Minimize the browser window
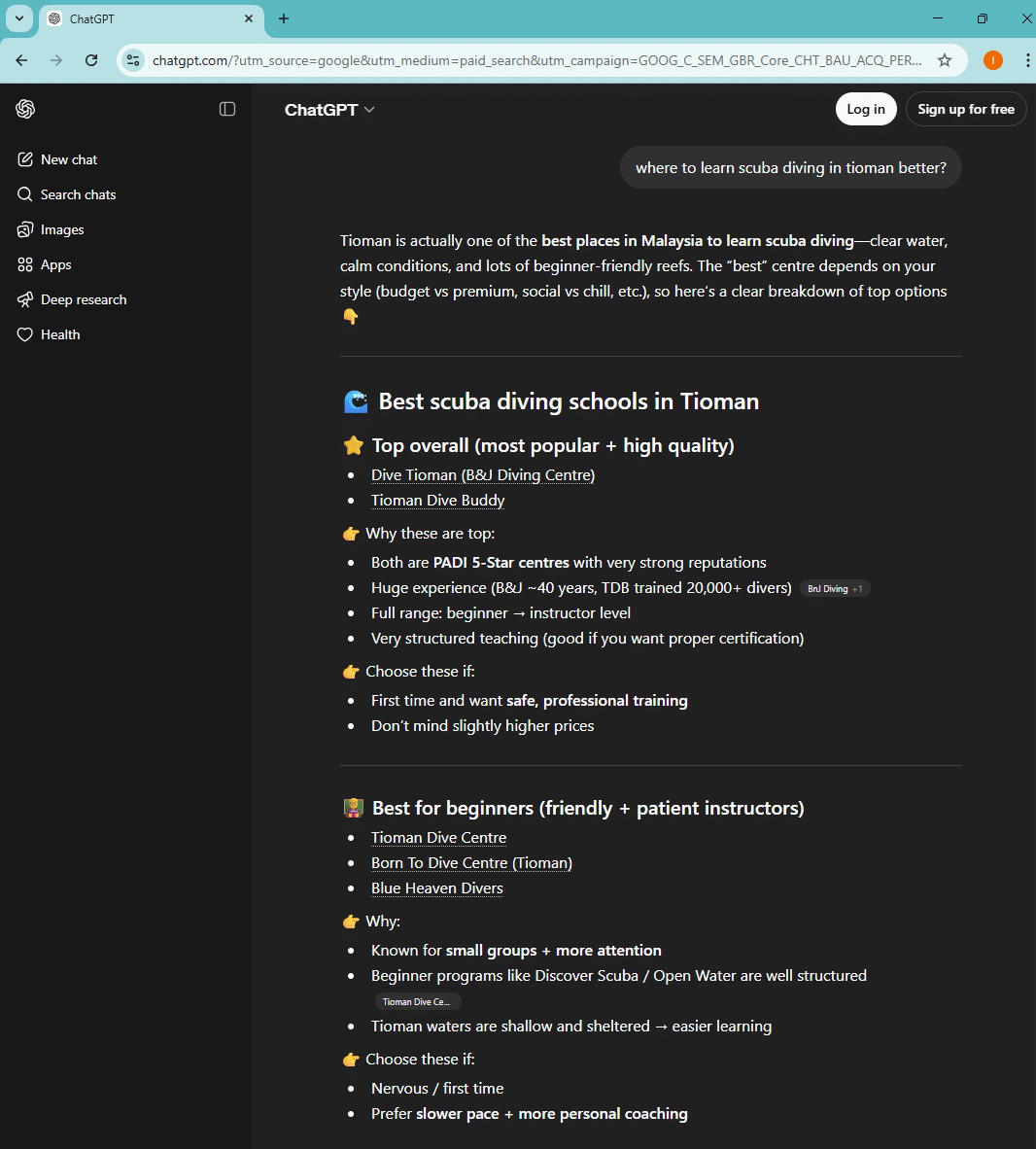The width and height of the screenshot is (1036, 1149). (937, 18)
